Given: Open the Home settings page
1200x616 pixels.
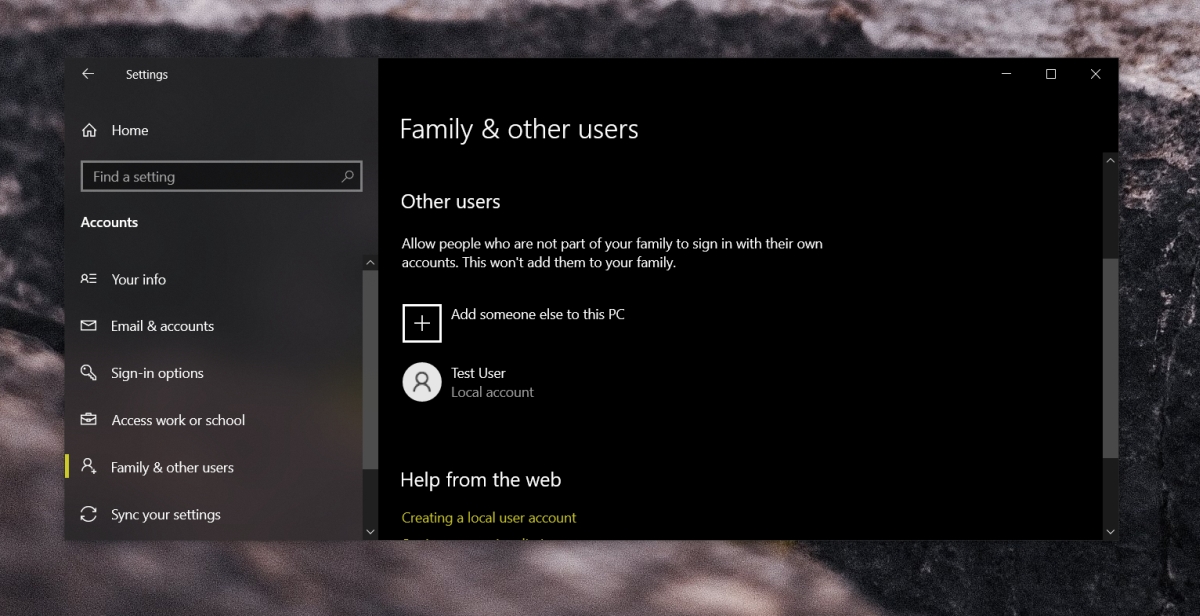Looking at the screenshot, I should point(130,130).
